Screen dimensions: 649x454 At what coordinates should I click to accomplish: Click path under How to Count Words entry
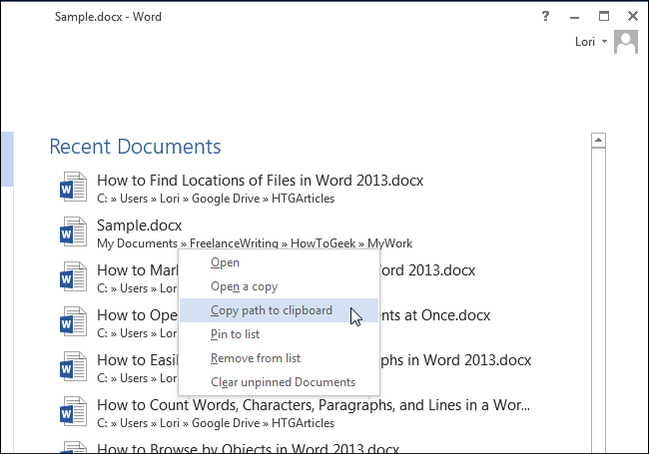[216, 423]
